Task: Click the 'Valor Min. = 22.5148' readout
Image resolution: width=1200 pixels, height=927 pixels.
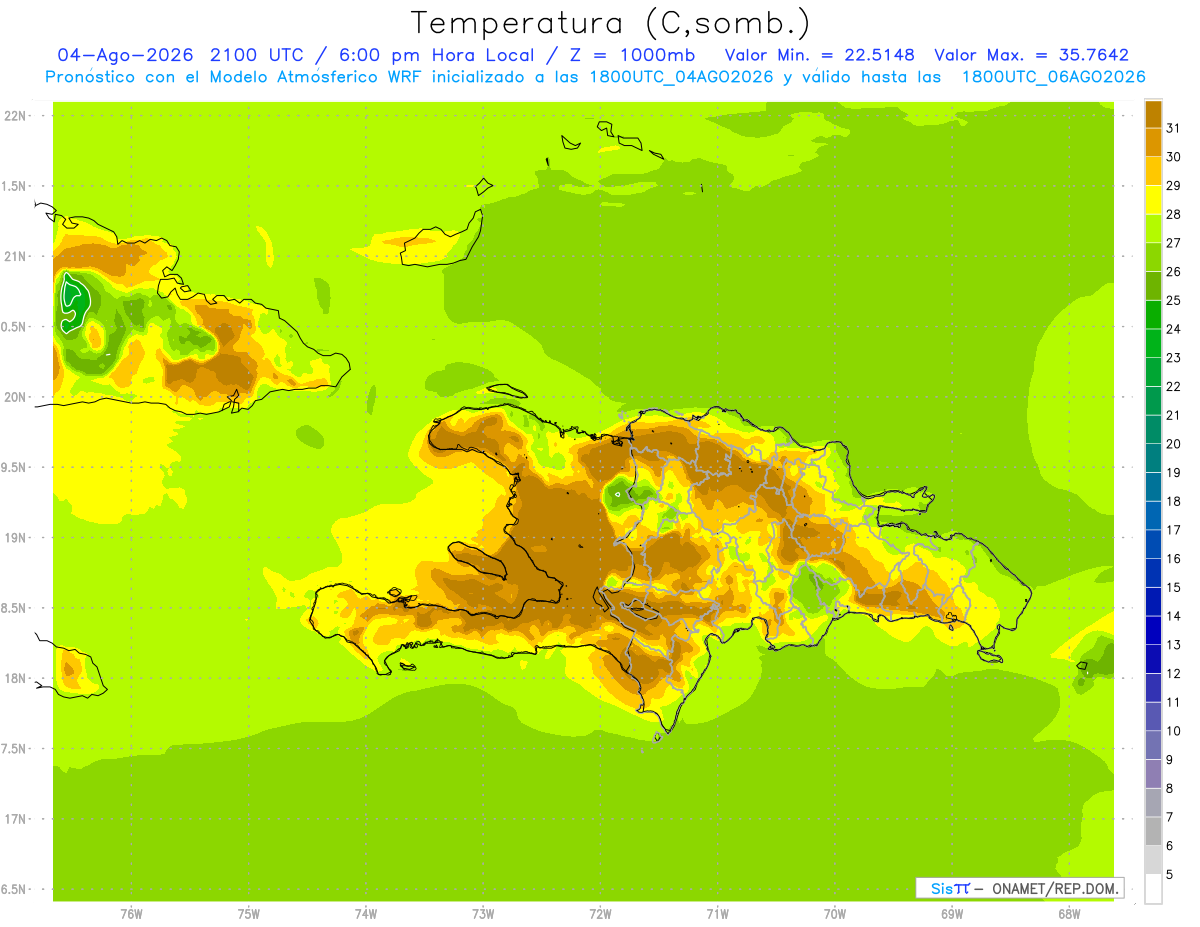Action: (819, 55)
